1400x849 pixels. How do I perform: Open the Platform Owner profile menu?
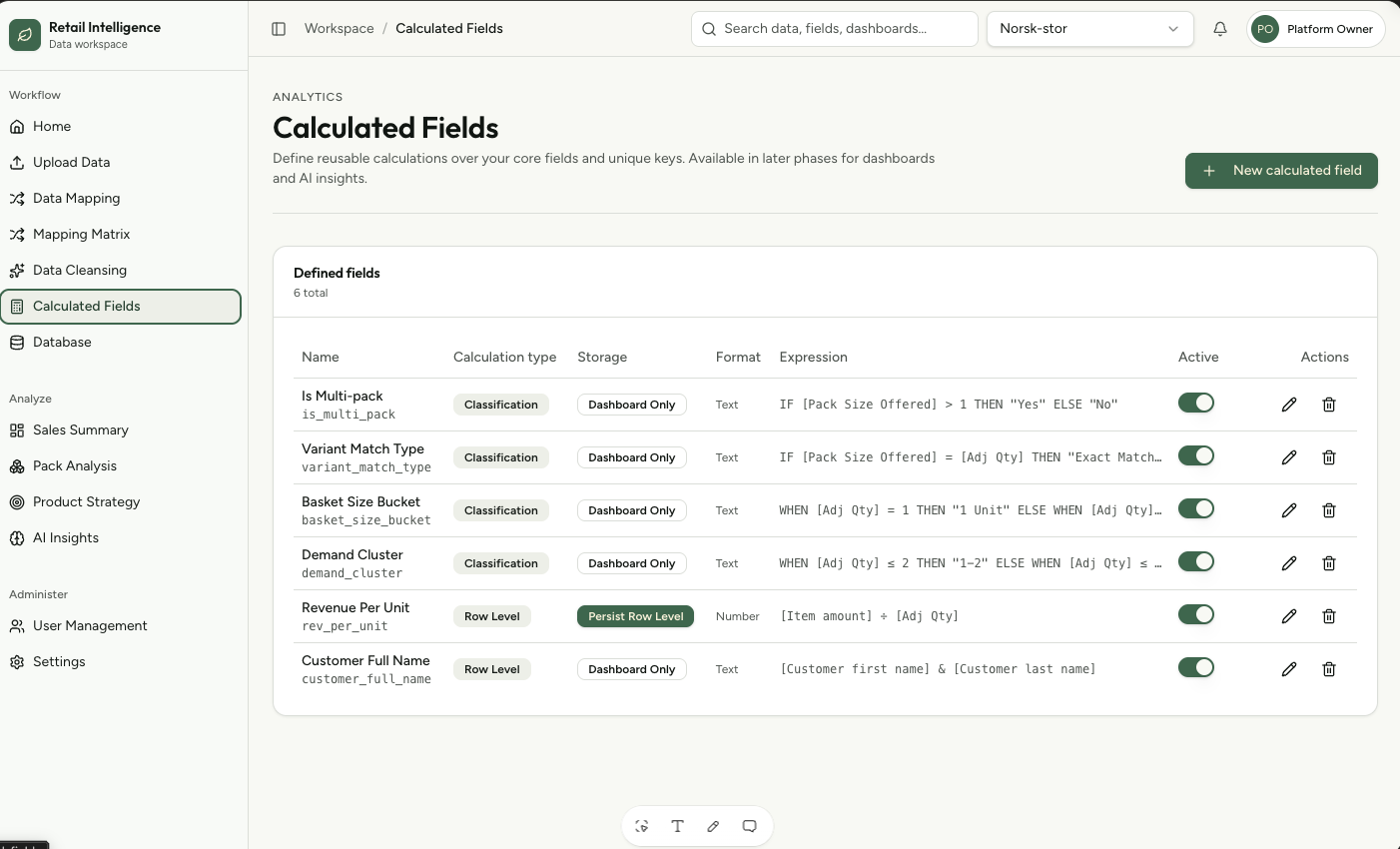[x=1316, y=29]
